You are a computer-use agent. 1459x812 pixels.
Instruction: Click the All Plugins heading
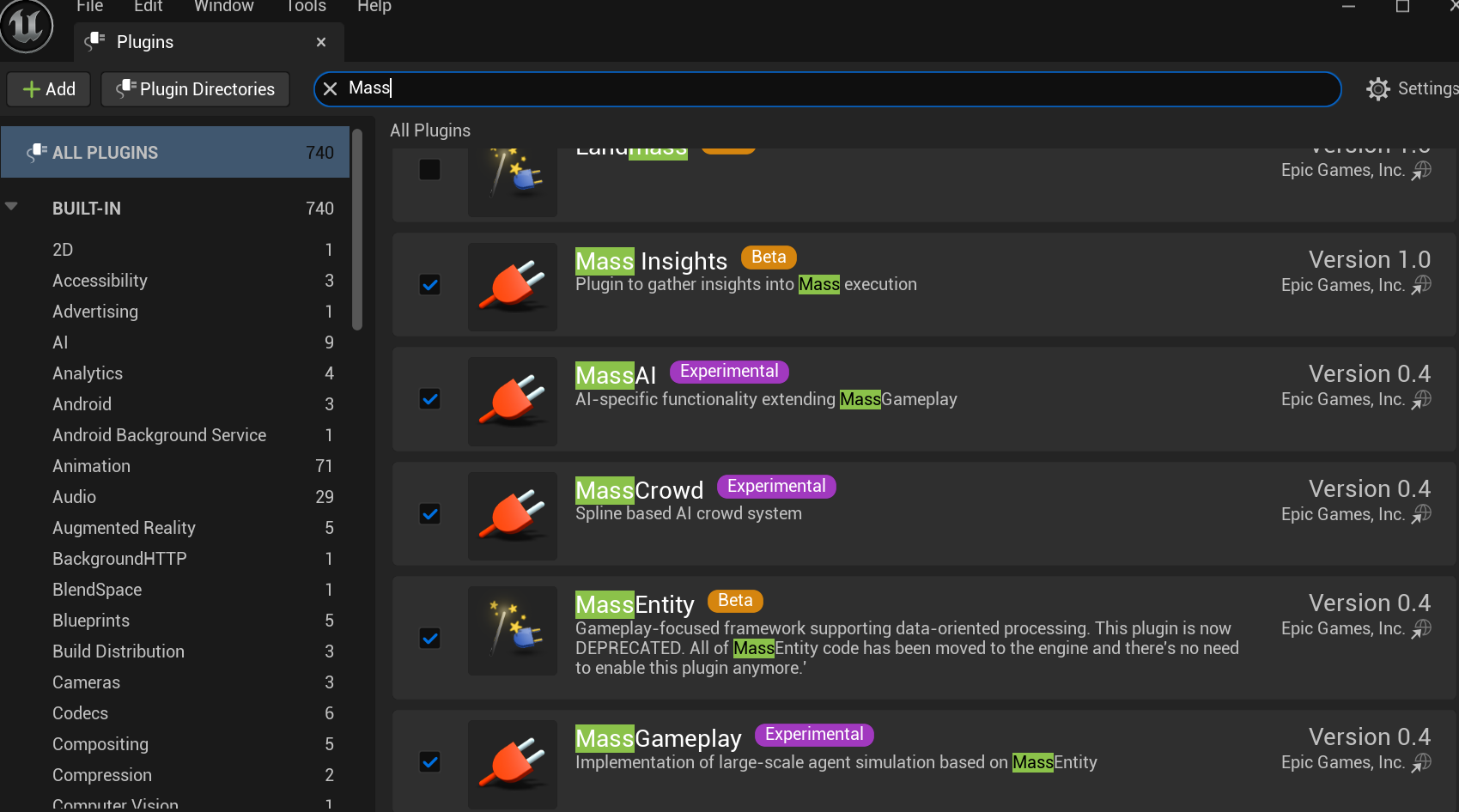[x=430, y=130]
